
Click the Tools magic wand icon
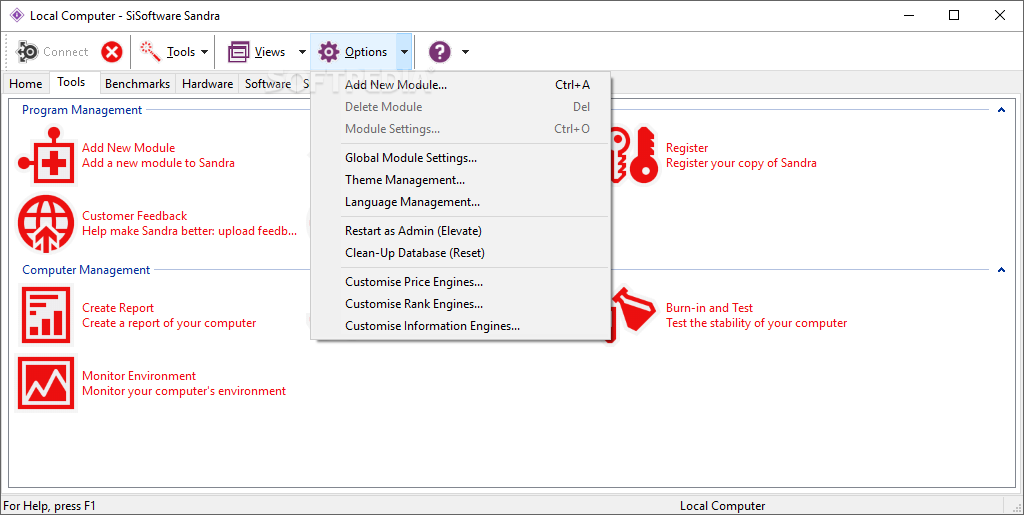point(150,52)
